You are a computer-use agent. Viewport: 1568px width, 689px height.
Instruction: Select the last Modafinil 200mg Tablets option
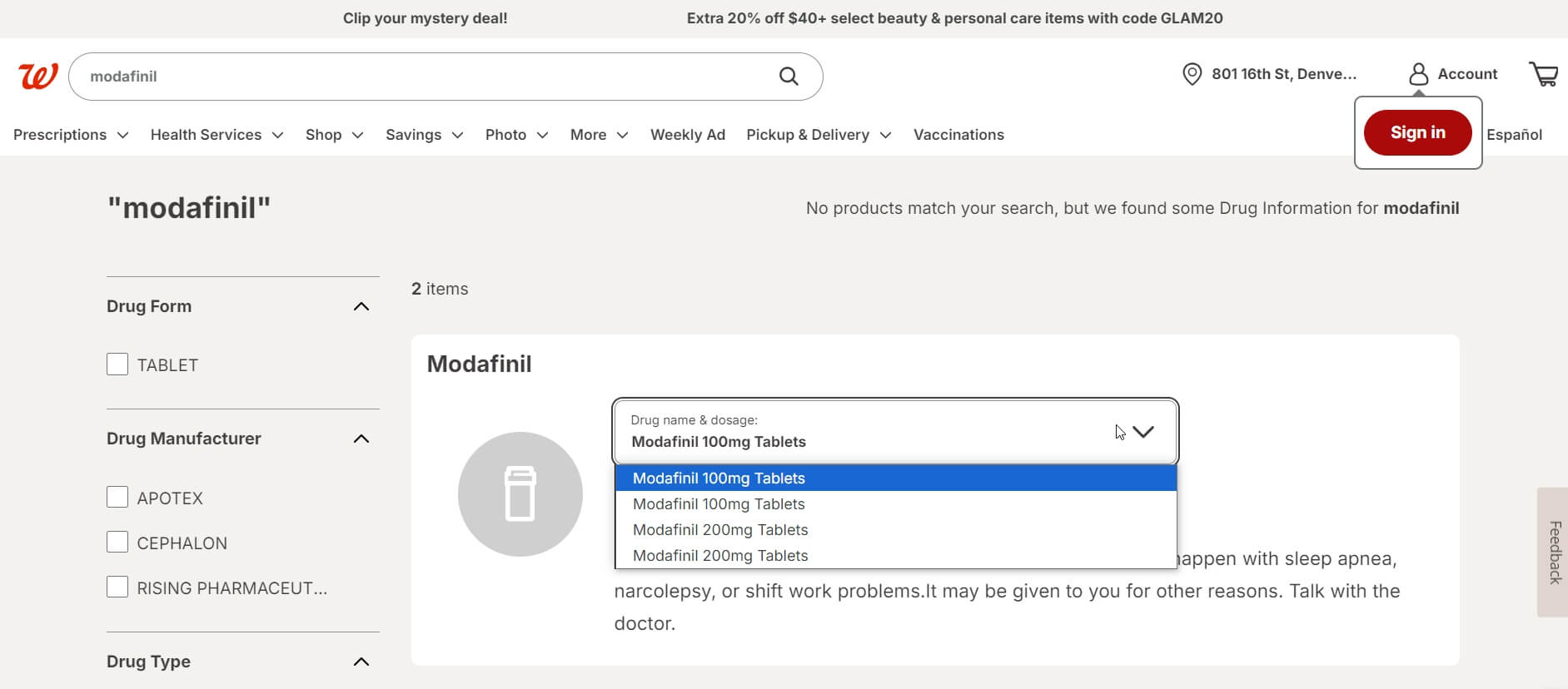click(720, 556)
